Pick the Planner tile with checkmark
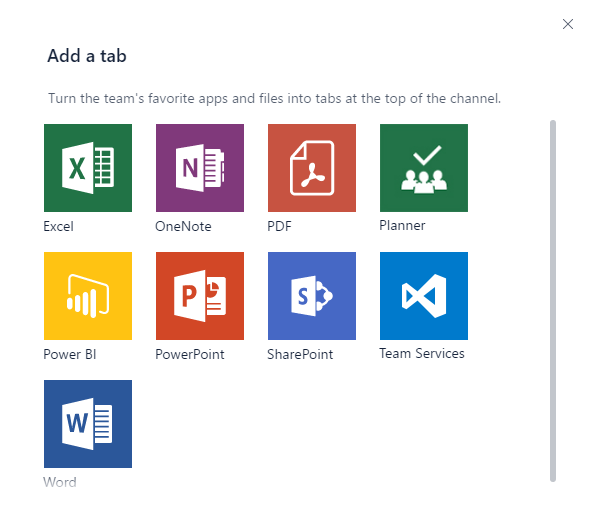This screenshot has height=515, width=592. (x=424, y=168)
